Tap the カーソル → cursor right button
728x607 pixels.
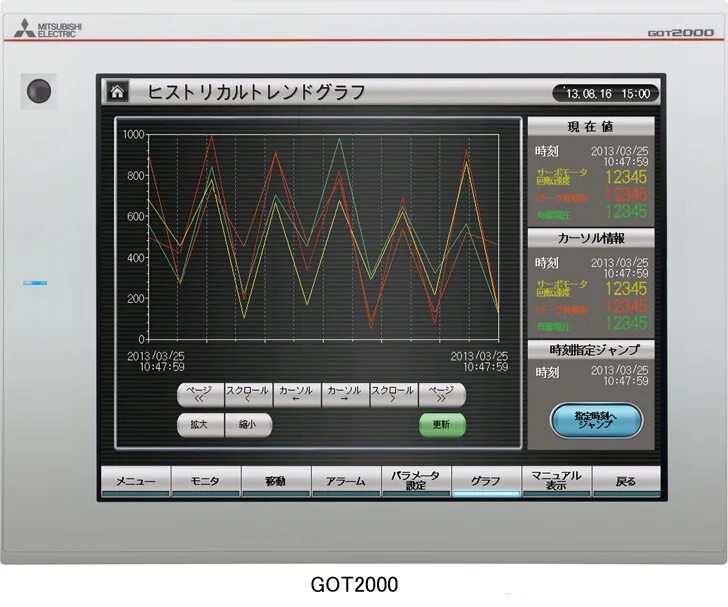coord(345,395)
